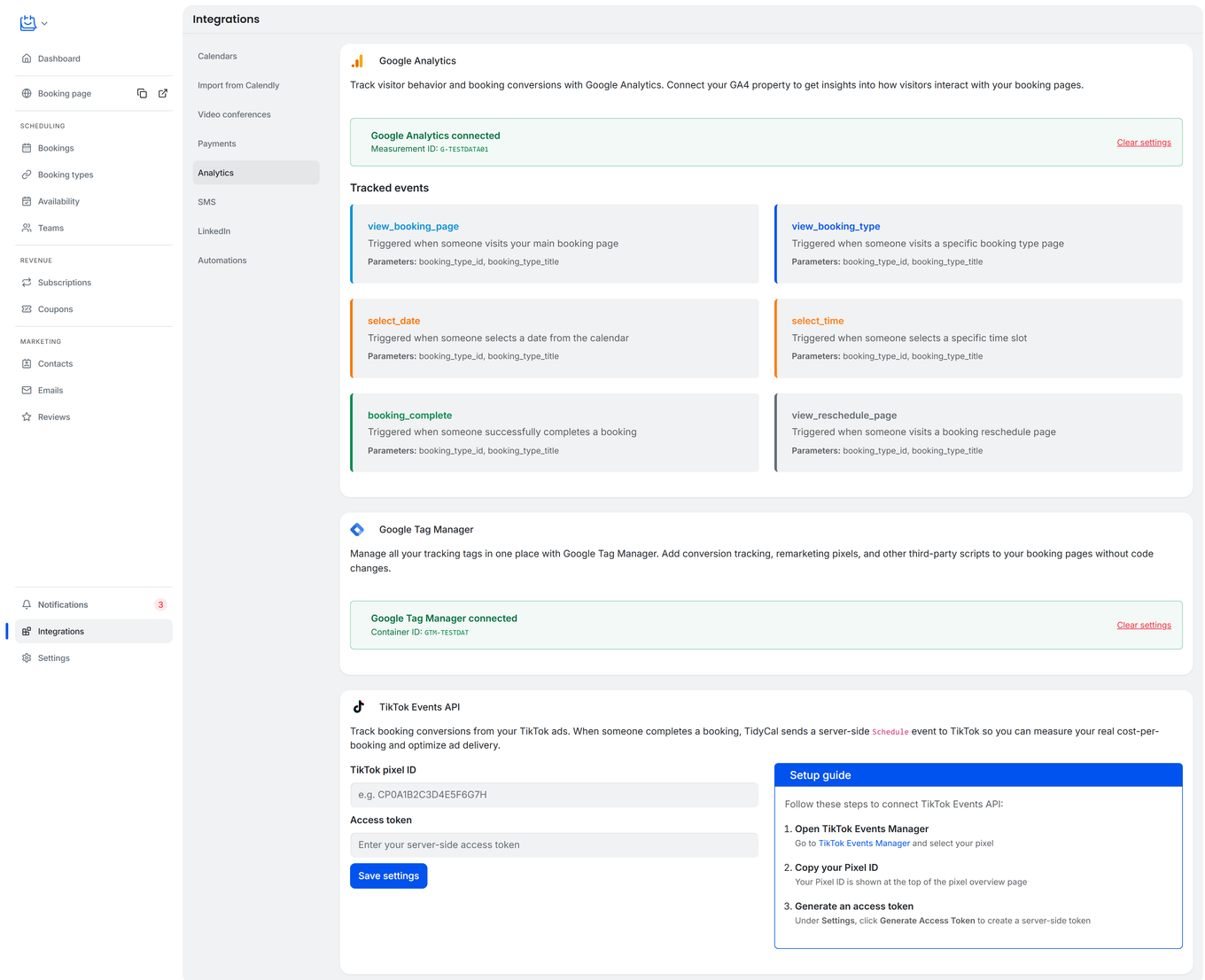Click the Dashboard home icon
The image size is (1205, 980).
coord(27,58)
